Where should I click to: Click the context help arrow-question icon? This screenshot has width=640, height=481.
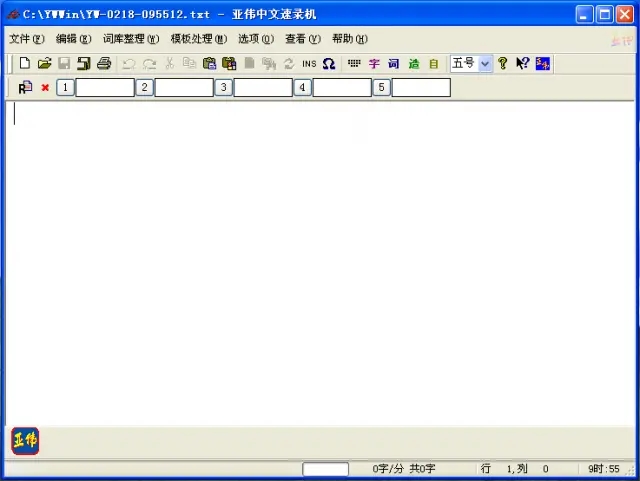click(x=522, y=63)
